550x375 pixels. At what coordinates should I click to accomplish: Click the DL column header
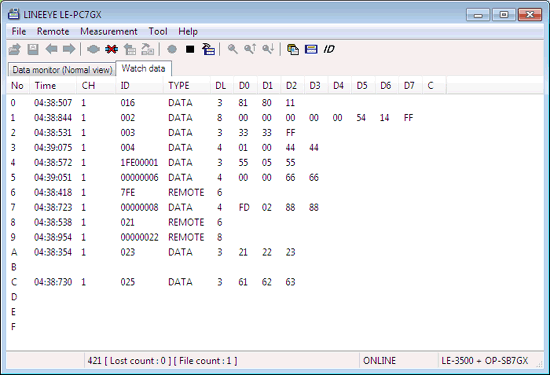pyautogui.click(x=221, y=86)
